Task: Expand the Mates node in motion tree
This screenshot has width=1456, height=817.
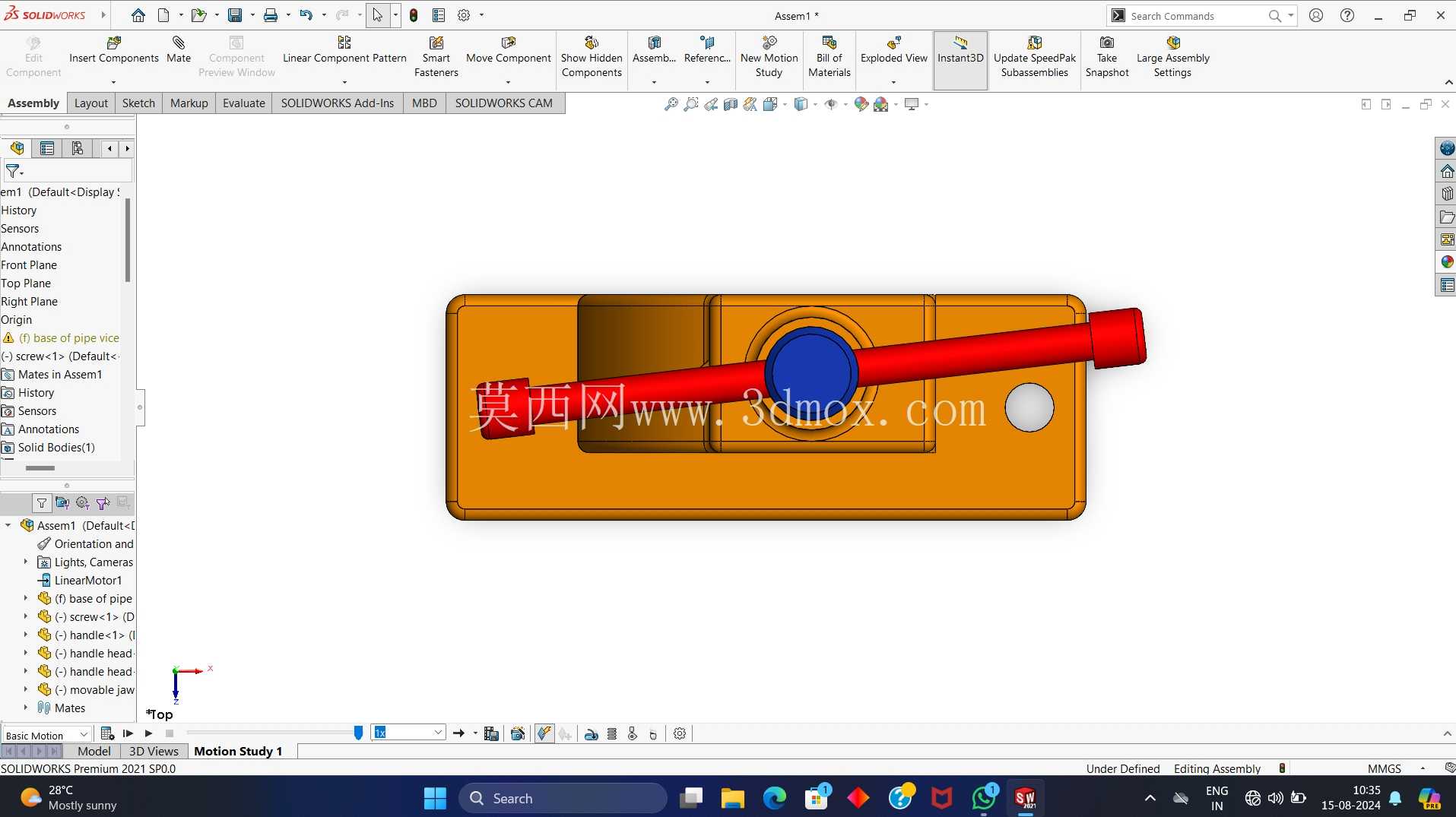Action: click(26, 708)
